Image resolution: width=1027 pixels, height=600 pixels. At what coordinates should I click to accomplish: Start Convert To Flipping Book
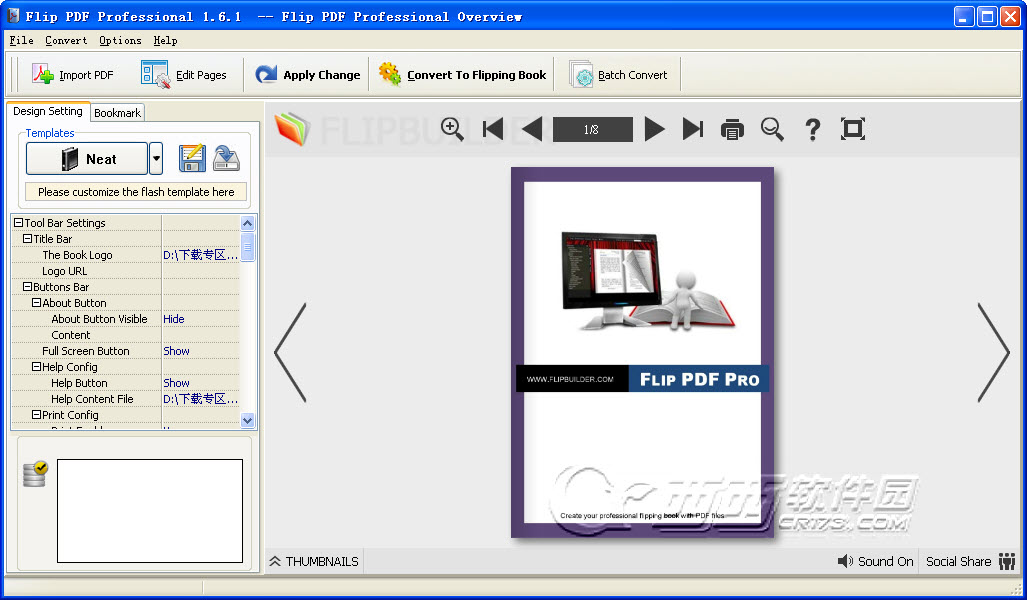click(x=462, y=75)
